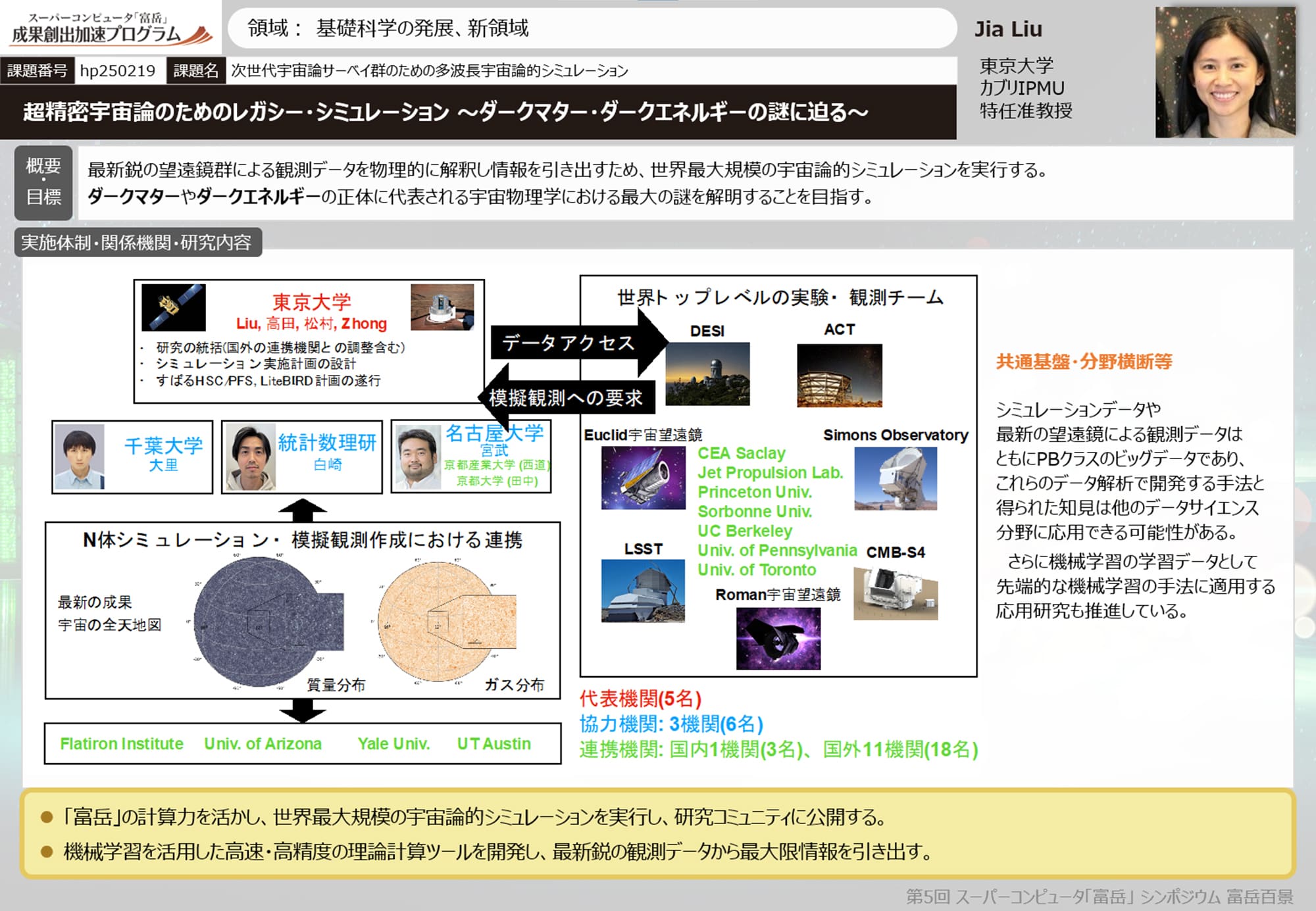1316x911 pixels.
Task: Open the UC Berkeley partner link
Action: (x=744, y=531)
